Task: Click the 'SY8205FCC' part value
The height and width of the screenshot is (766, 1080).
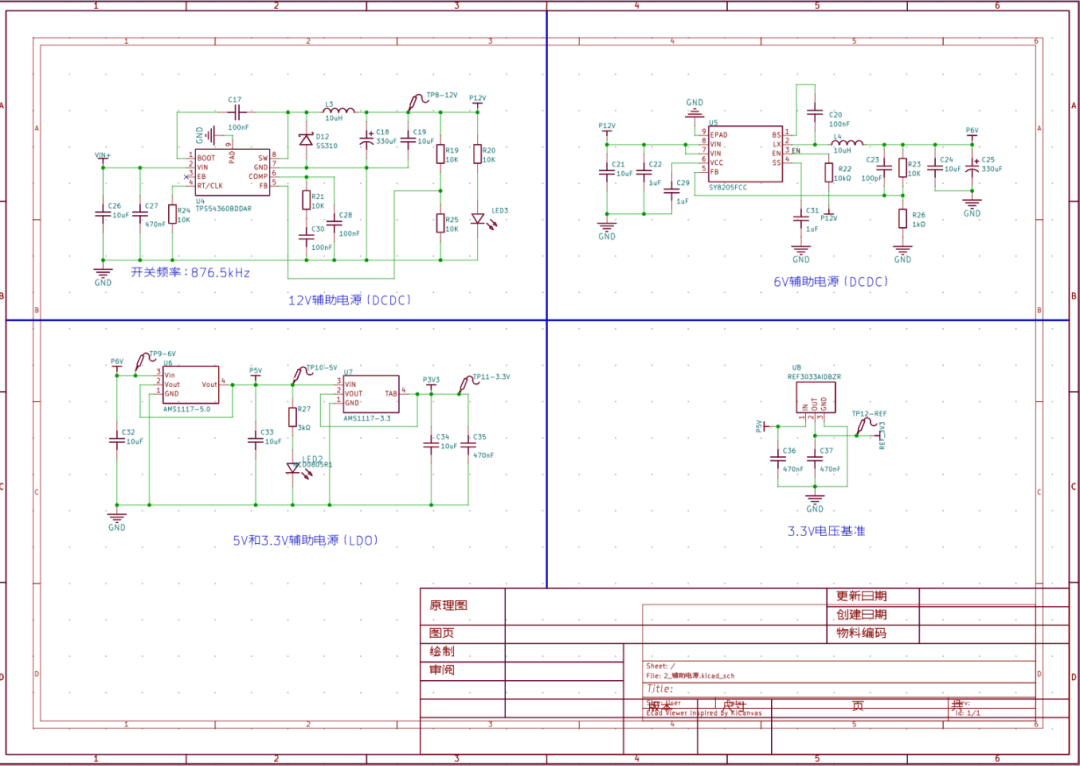Action: coord(726,187)
